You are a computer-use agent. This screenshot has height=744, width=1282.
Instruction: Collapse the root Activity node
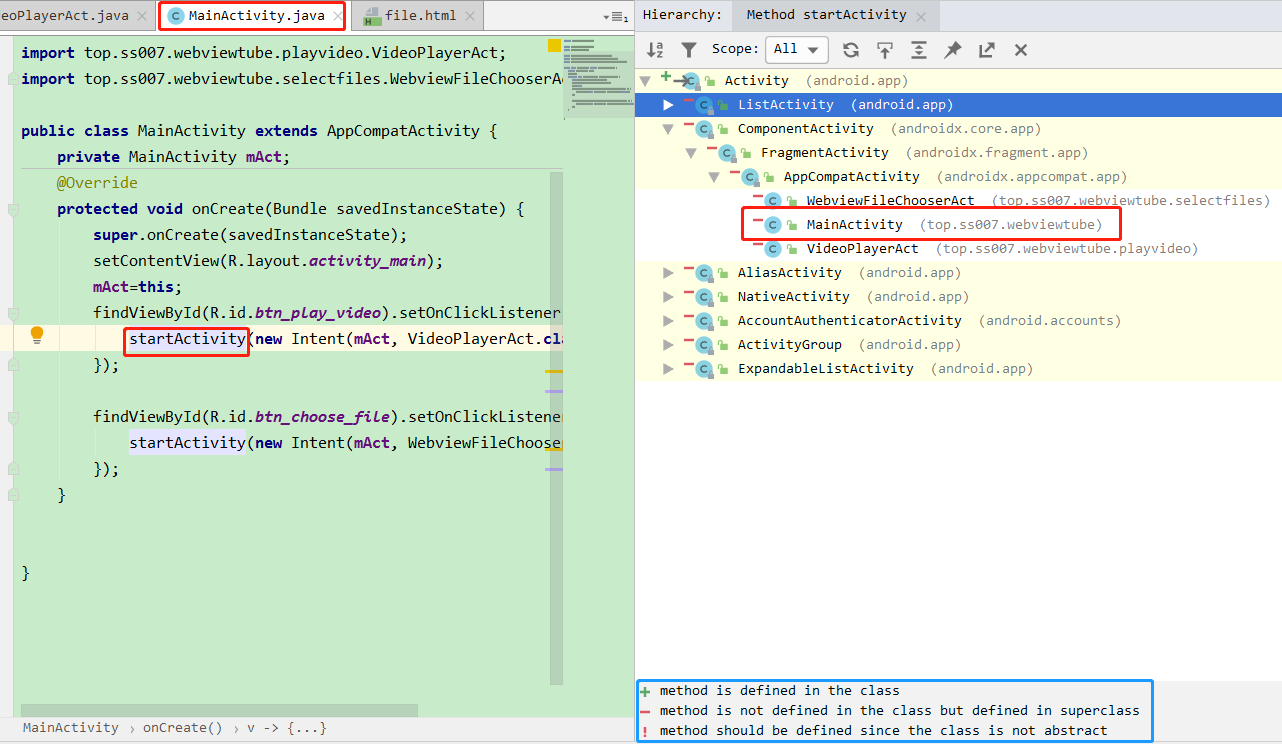pos(645,81)
